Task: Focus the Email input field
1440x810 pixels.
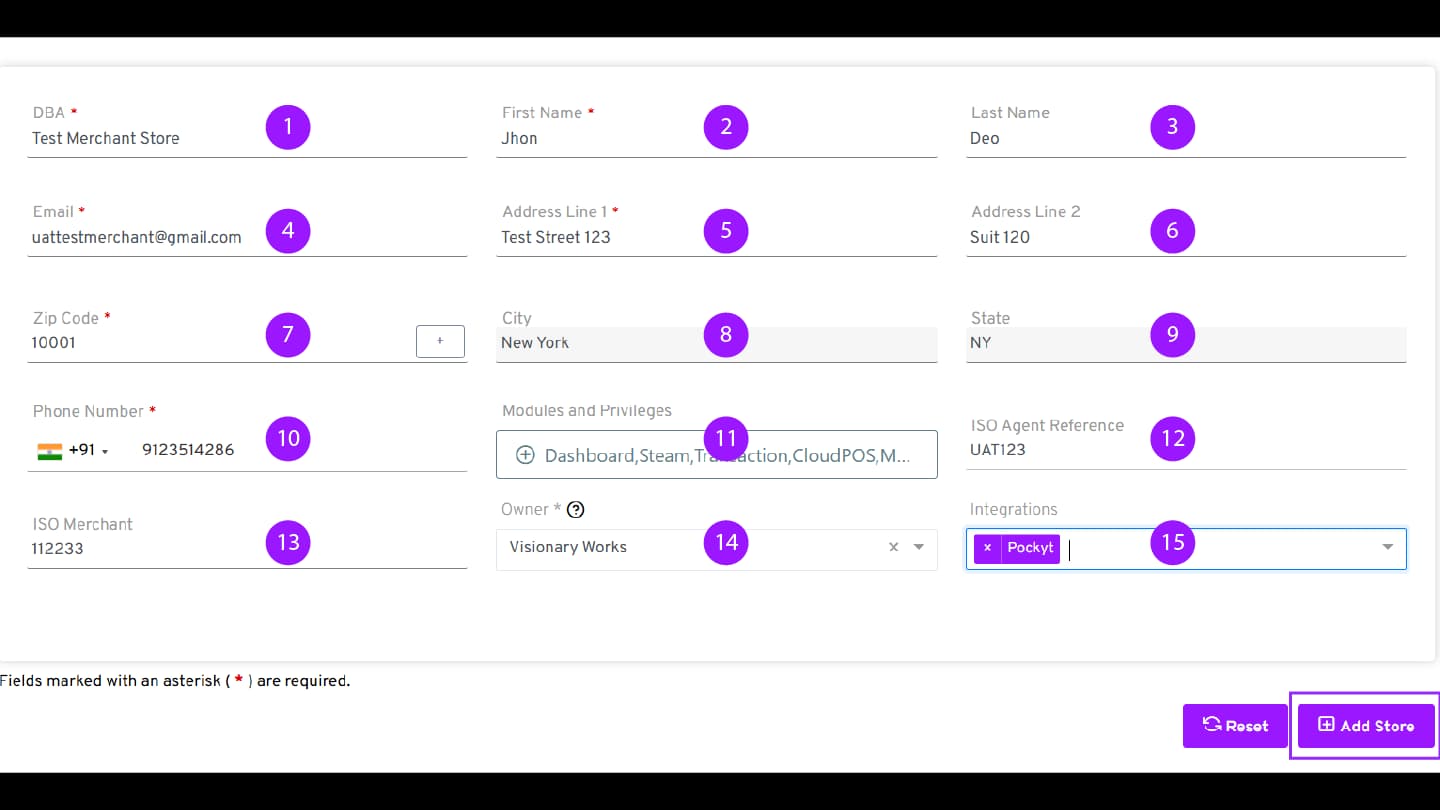Action: click(x=140, y=238)
